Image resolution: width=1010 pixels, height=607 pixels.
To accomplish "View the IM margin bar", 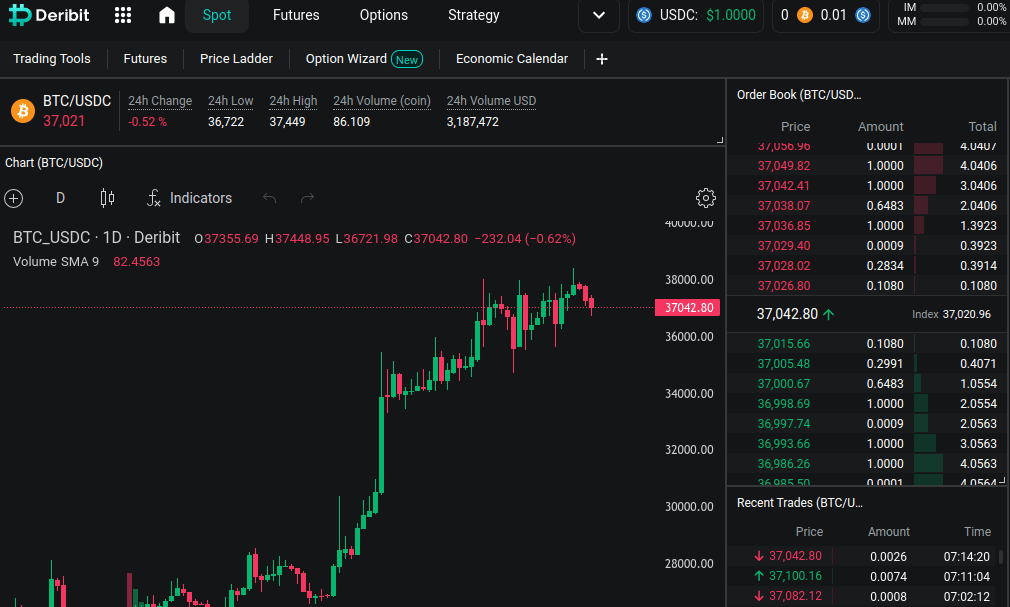I will coord(942,8).
